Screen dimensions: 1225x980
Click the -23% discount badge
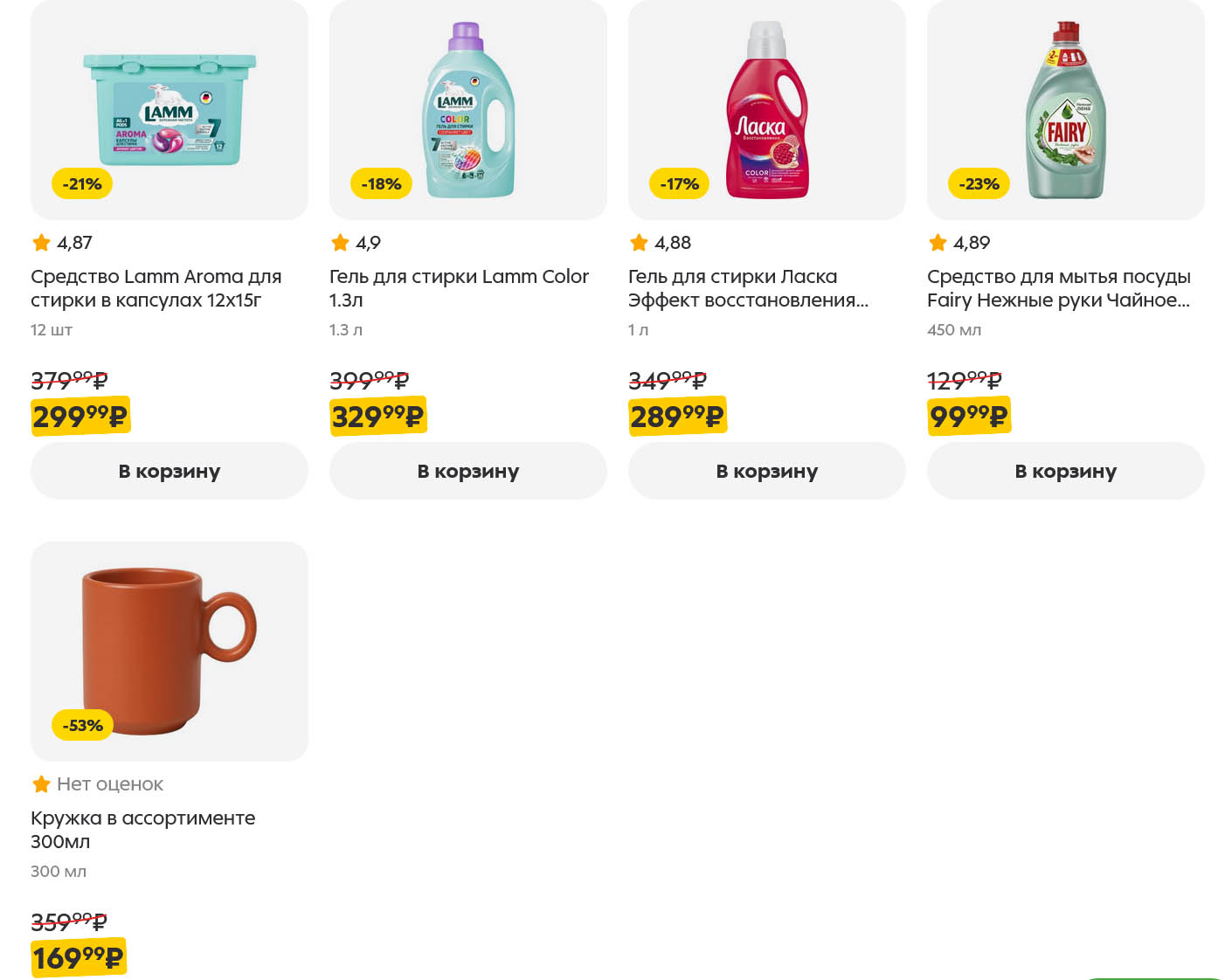pyautogui.click(x=979, y=184)
